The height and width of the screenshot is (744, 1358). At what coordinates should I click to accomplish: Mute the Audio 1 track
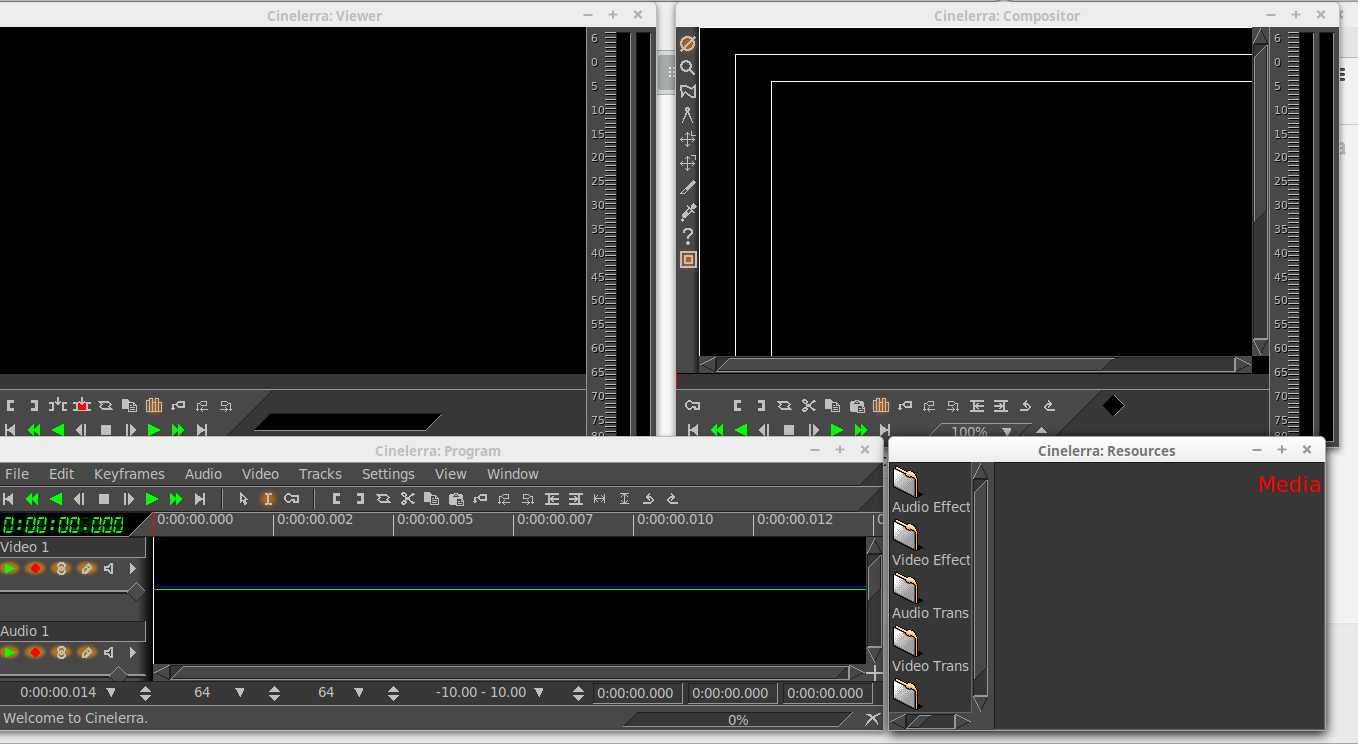click(109, 652)
